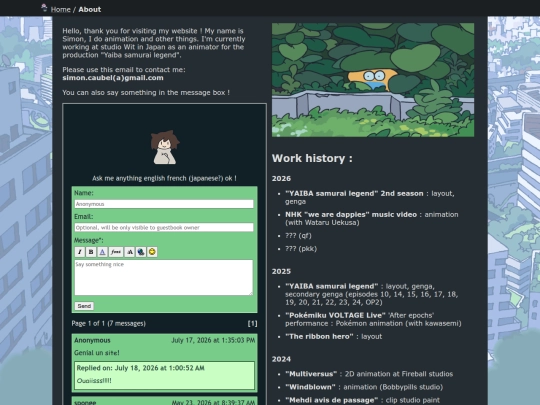Click the 'Ouaiisss!!!!' reply text
The image size is (540, 405).
94,381
